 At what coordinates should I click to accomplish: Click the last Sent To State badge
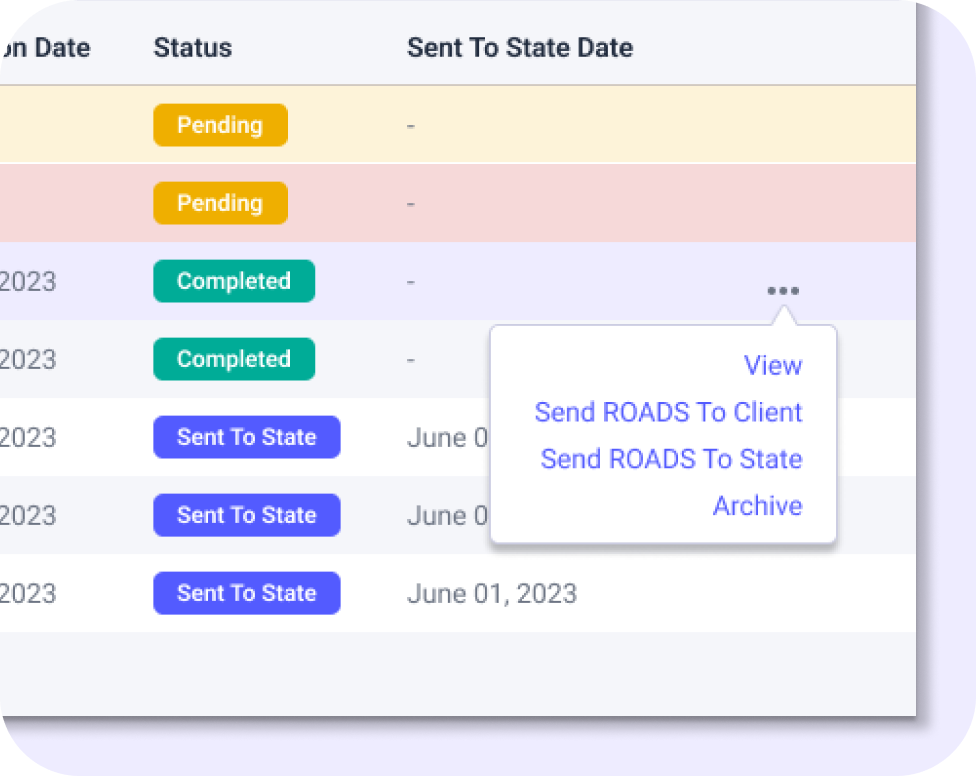(246, 593)
